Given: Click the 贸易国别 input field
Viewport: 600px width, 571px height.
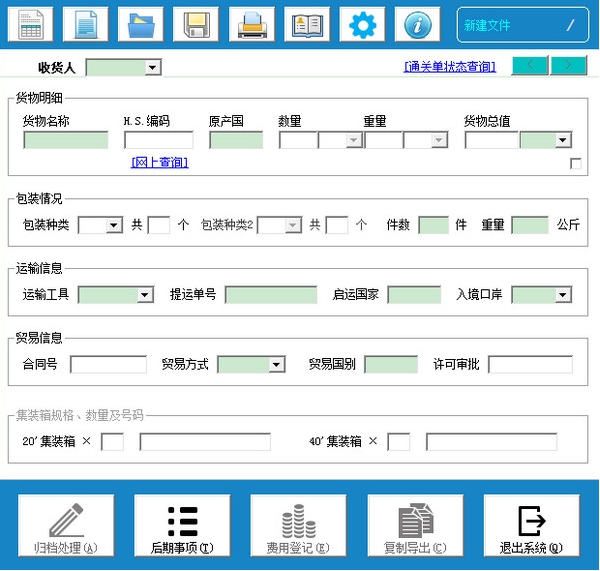Looking at the screenshot, I should [x=391, y=365].
